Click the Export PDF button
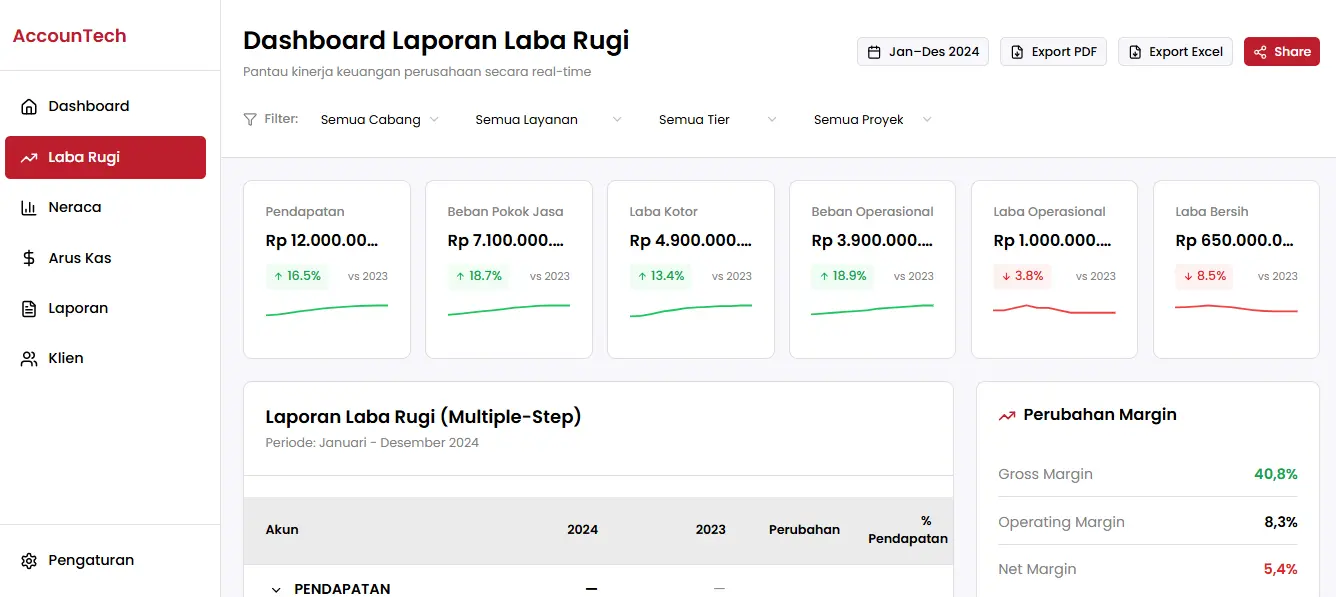The image size is (1336, 597). point(1053,51)
